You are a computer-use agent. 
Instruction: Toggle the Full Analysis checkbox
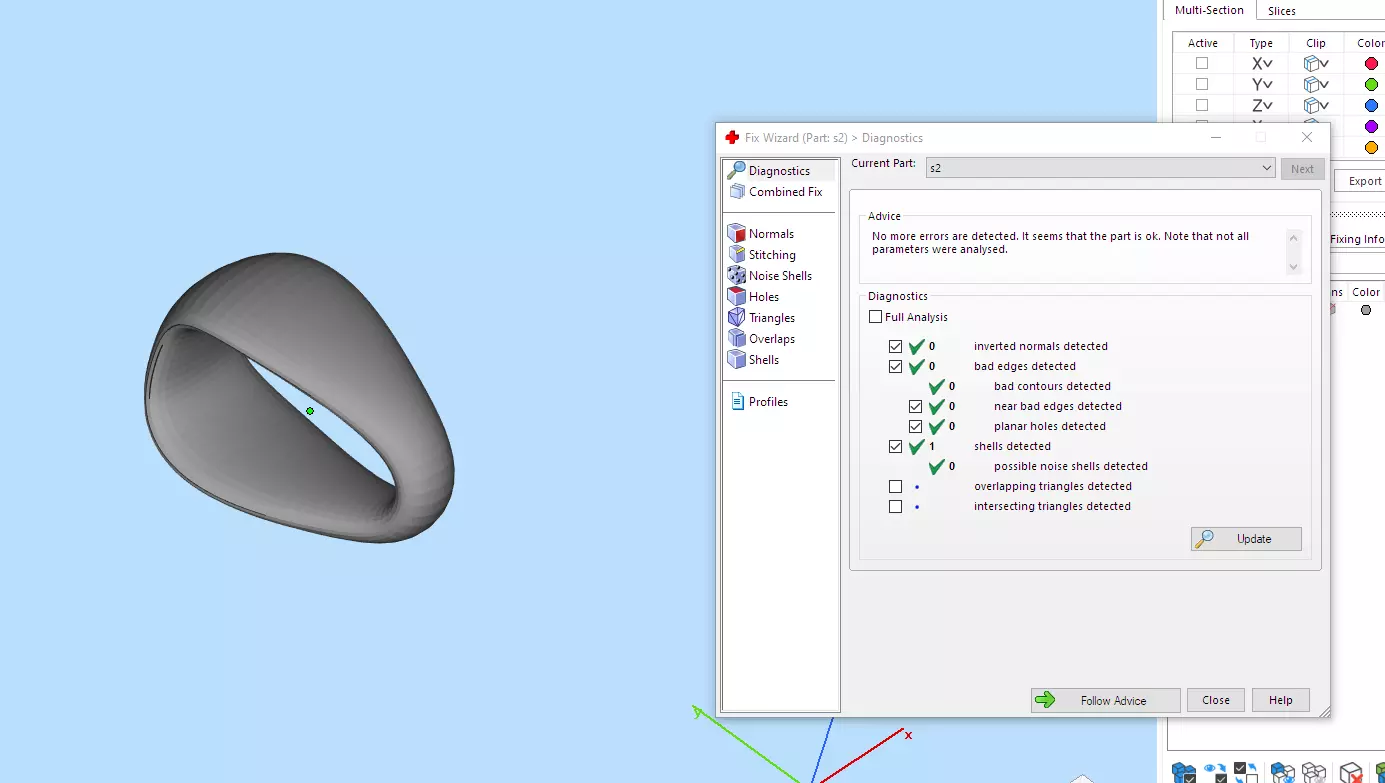pos(876,317)
